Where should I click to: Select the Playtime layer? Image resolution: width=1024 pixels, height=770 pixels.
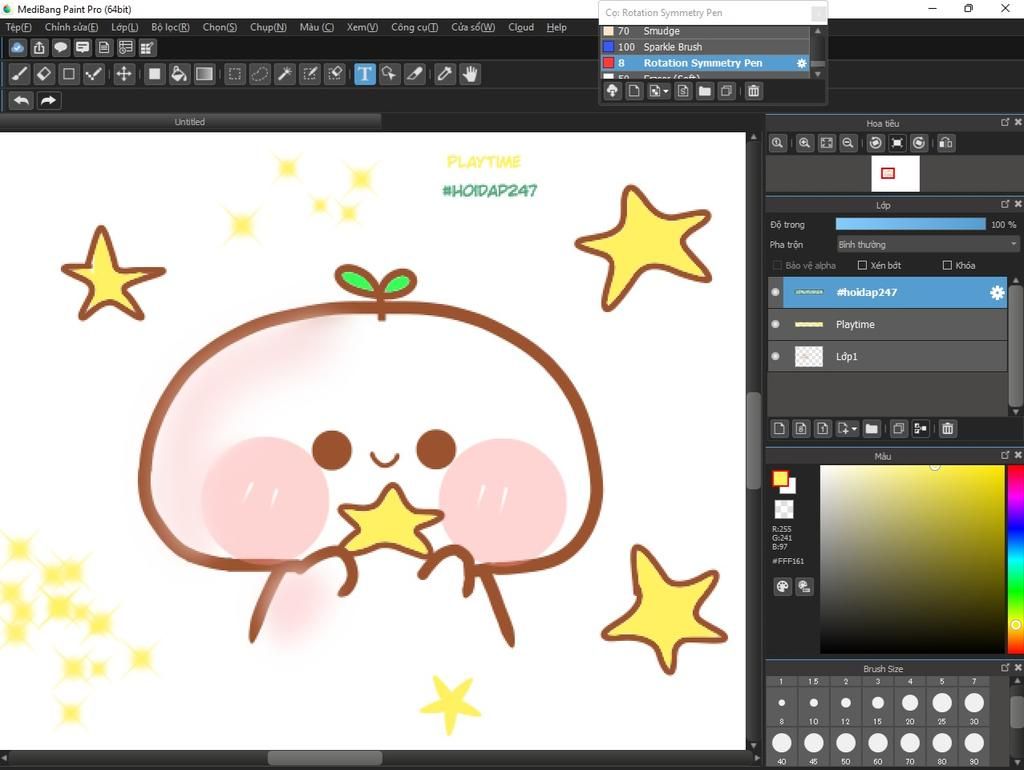click(x=888, y=325)
